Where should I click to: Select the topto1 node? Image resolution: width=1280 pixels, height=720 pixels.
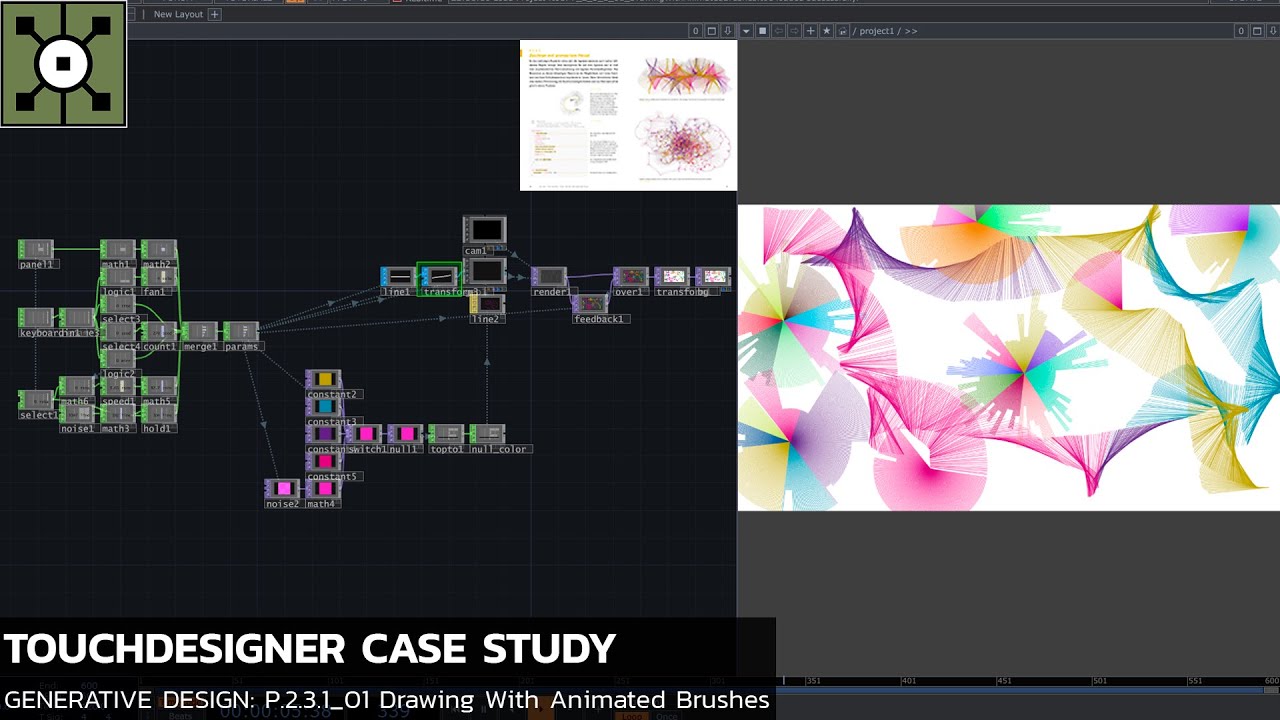click(x=446, y=434)
